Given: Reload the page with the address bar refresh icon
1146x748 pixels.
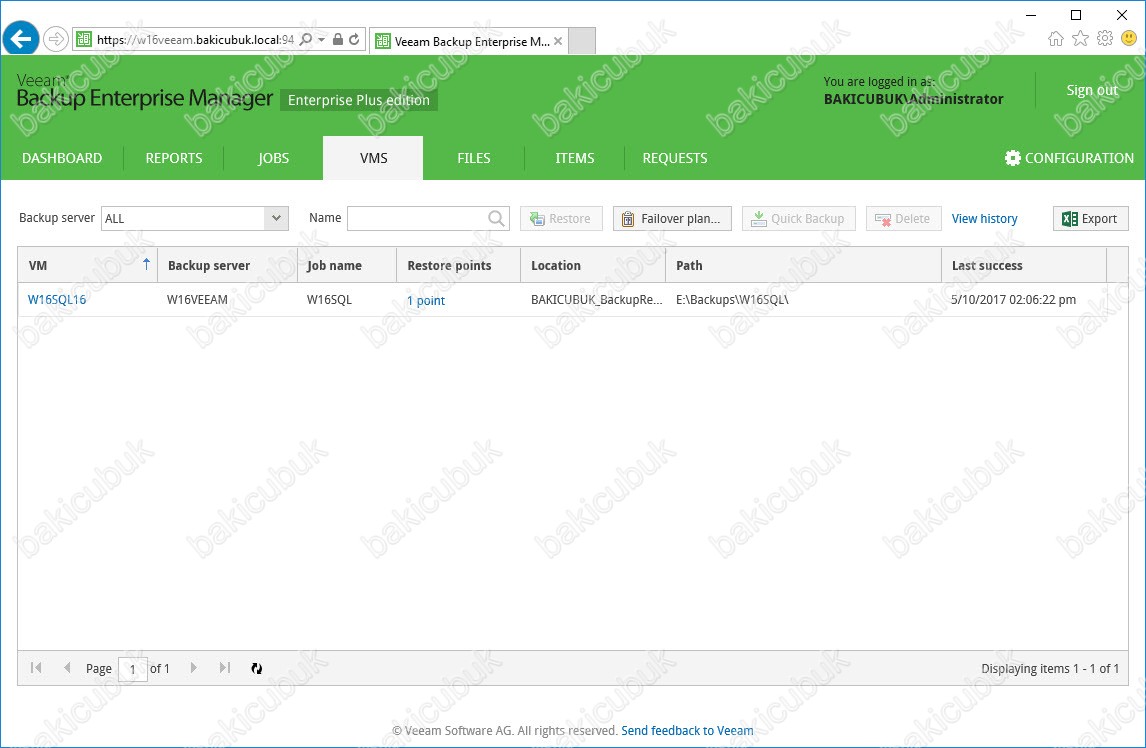Looking at the screenshot, I should click(354, 39).
